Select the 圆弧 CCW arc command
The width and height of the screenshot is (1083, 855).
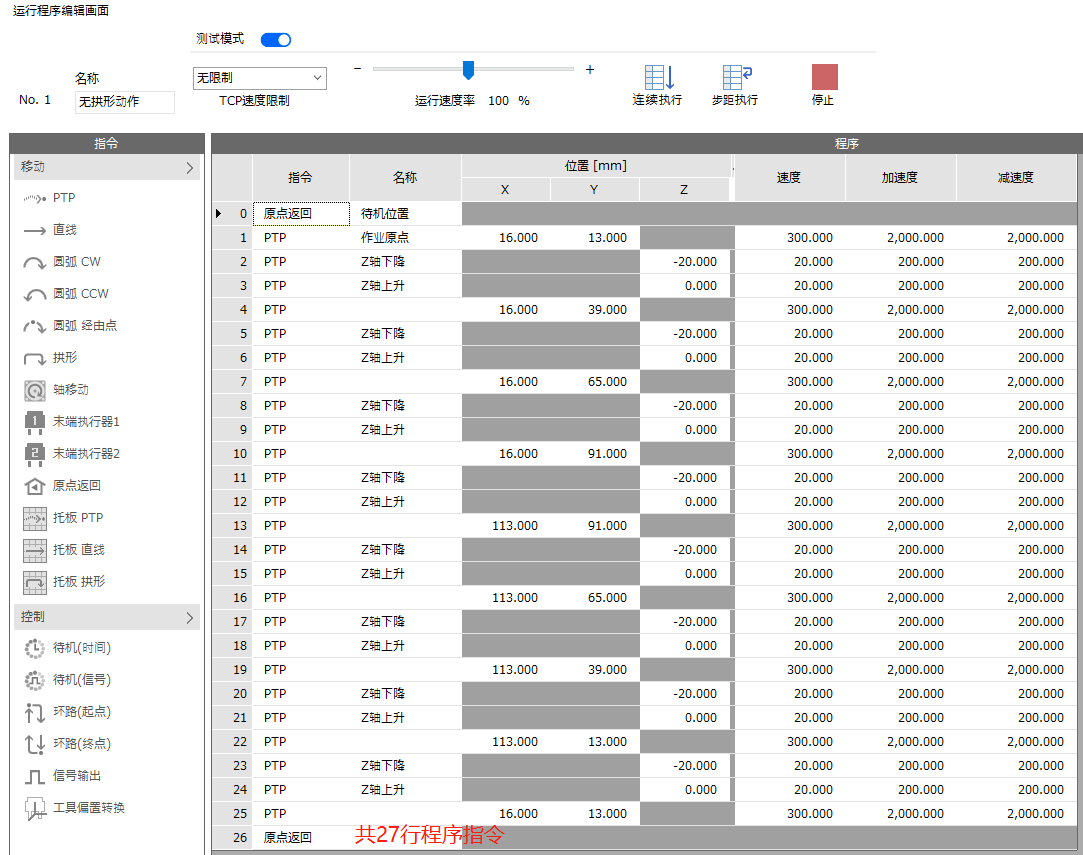(x=36, y=295)
